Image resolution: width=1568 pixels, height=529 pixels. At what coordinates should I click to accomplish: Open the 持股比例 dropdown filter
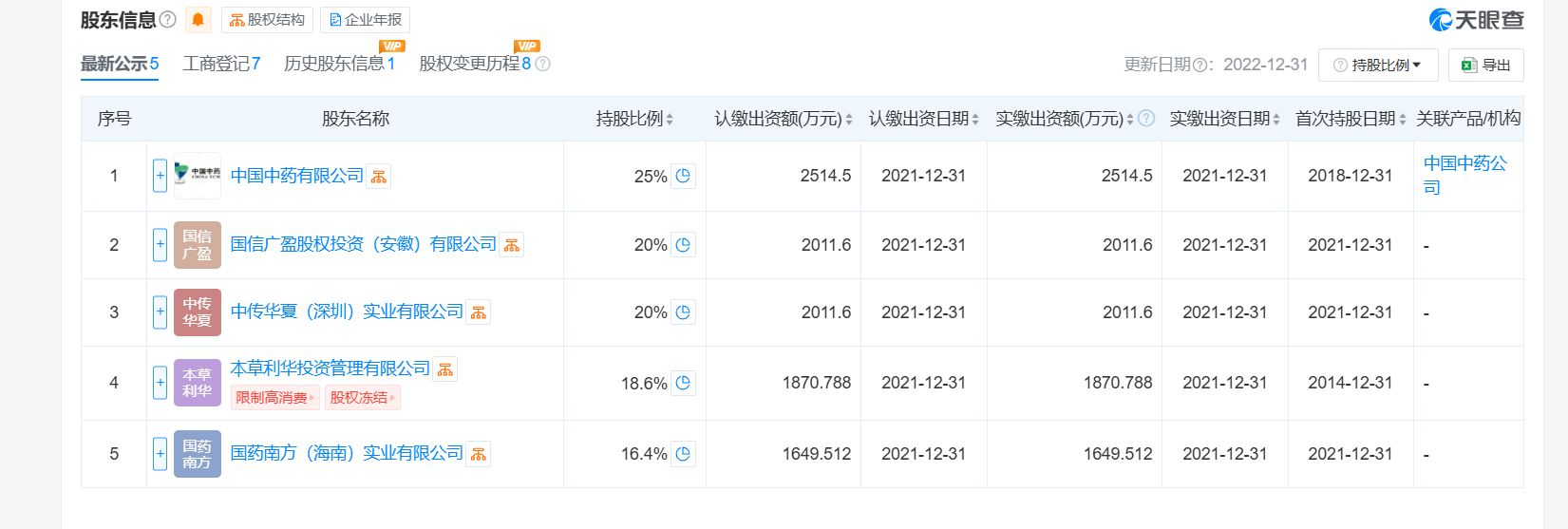[x=1378, y=66]
